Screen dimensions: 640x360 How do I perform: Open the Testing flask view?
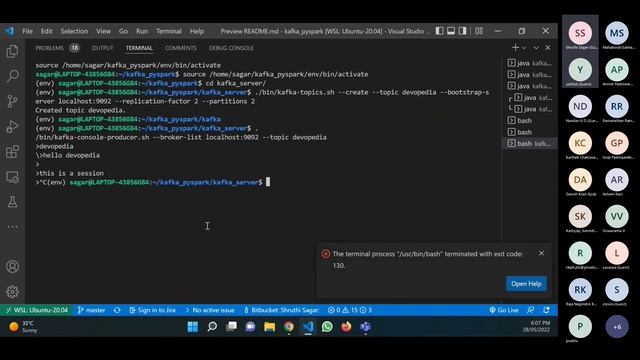(12, 202)
